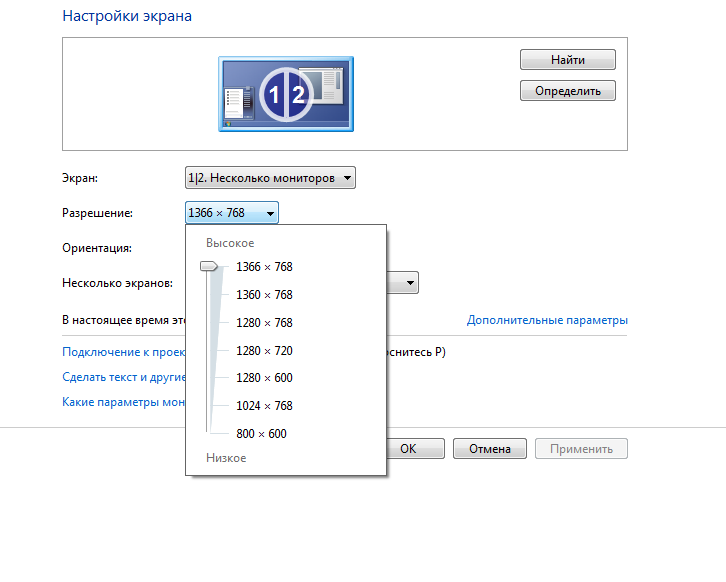
Task: Open the Экран dropdown list
Action: point(270,178)
